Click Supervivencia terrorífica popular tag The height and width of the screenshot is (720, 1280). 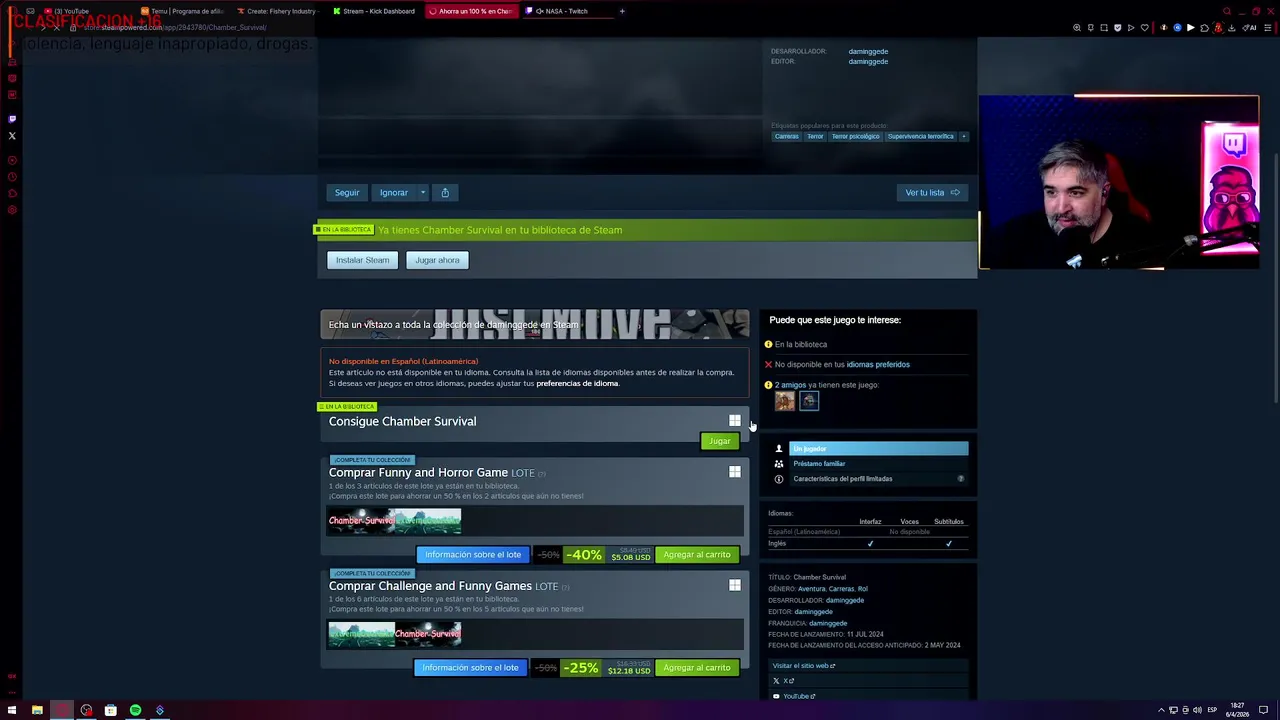tap(921, 136)
